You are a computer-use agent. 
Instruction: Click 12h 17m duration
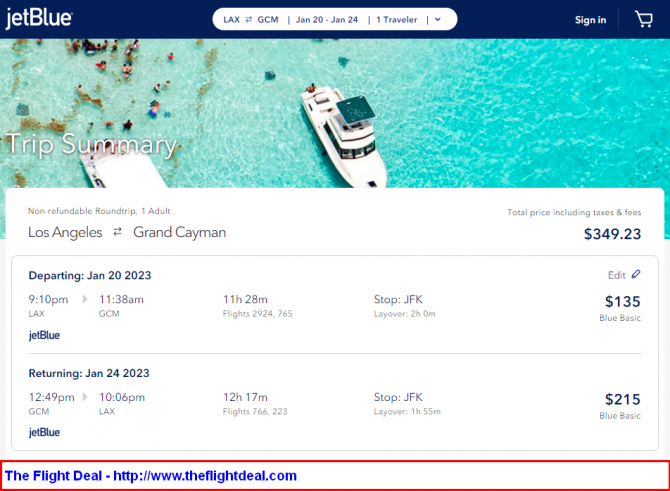click(x=245, y=397)
